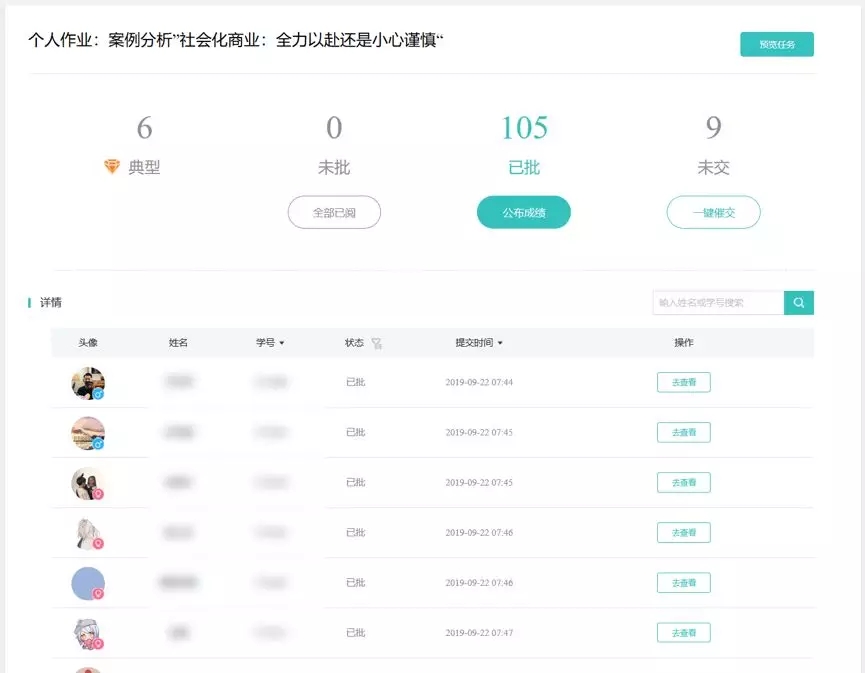Click the avatar in the second student row
The image size is (865, 673).
[88, 433]
